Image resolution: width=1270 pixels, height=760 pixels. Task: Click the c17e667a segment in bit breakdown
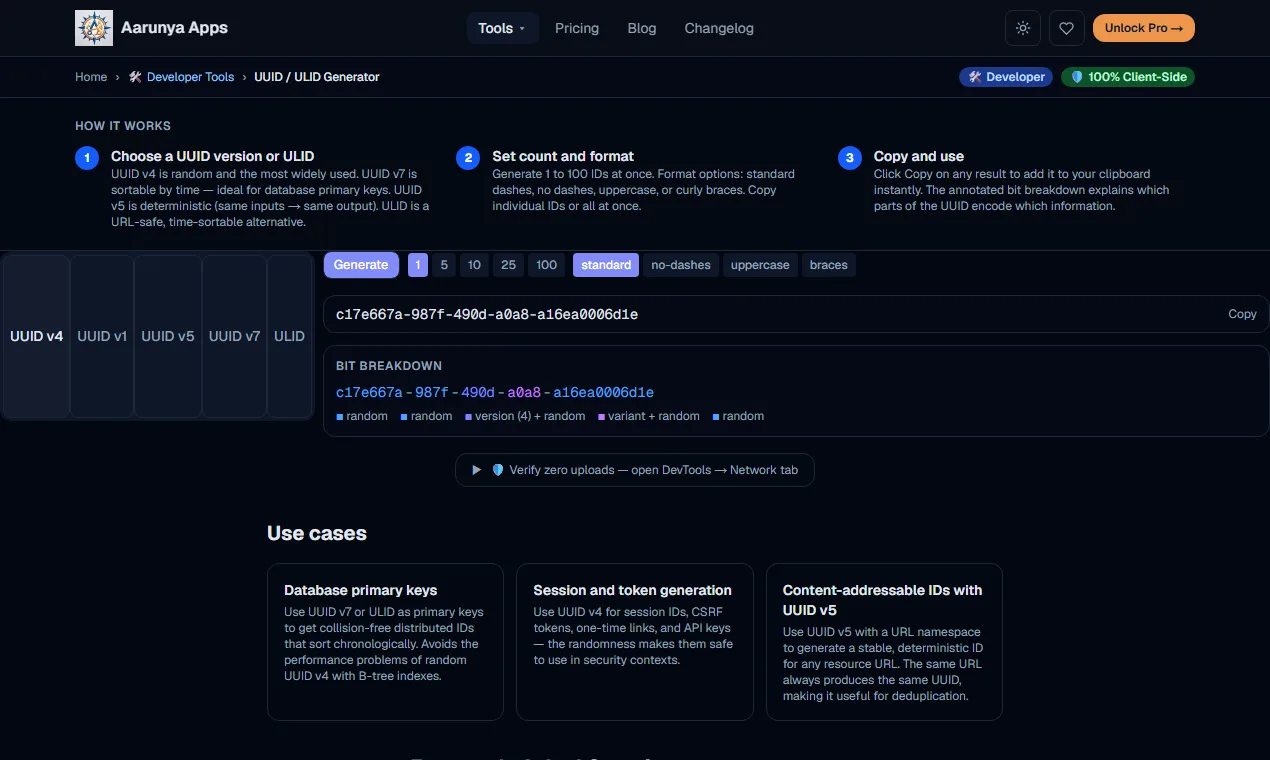click(369, 393)
